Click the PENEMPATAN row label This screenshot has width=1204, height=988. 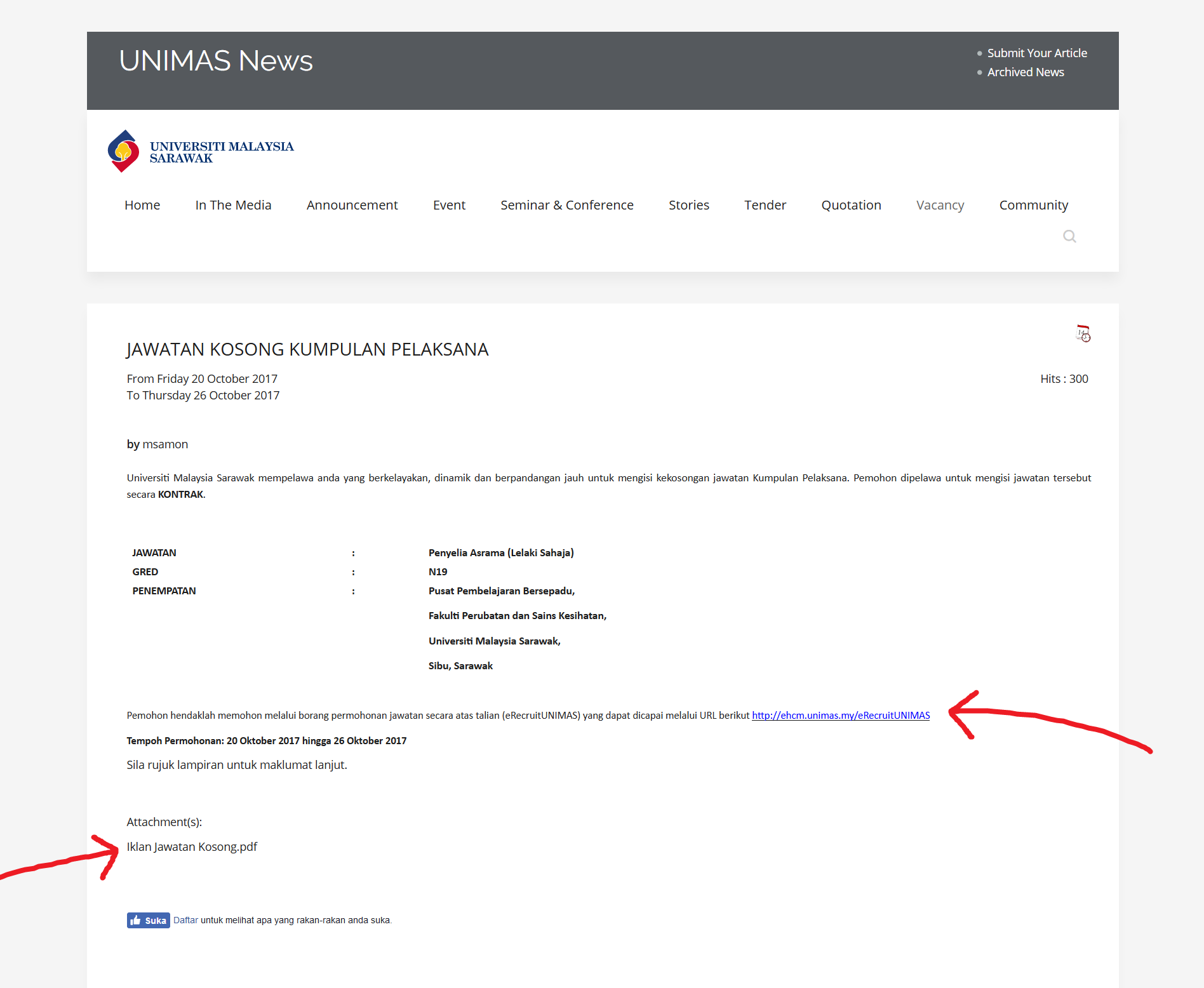pyautogui.click(x=164, y=591)
